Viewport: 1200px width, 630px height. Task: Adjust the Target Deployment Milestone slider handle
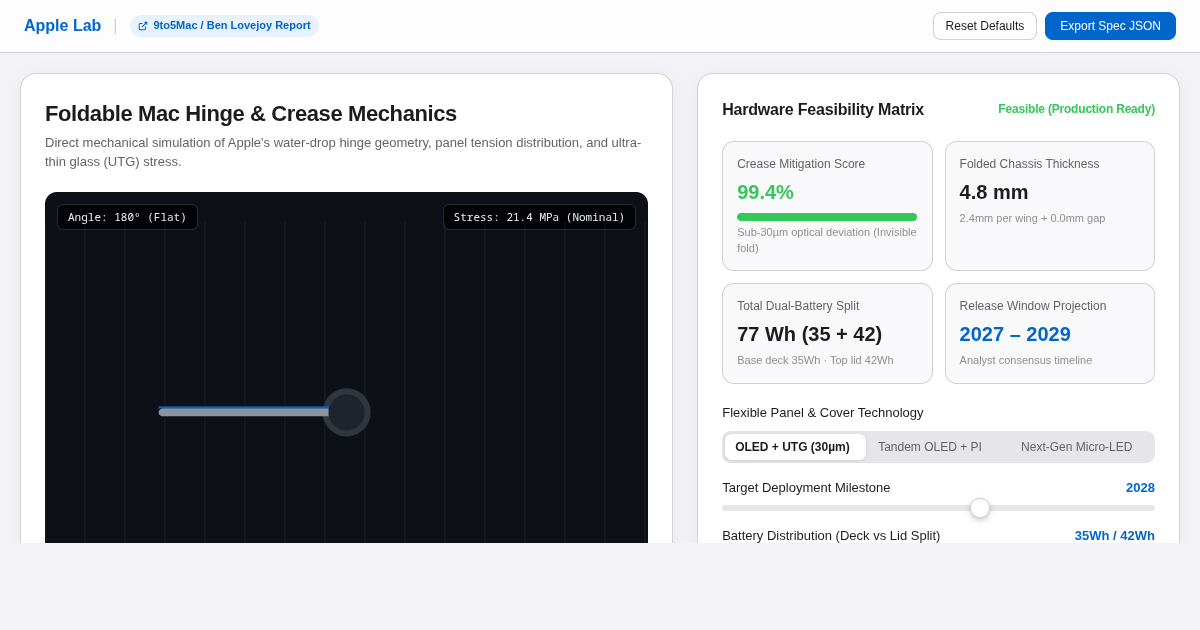pos(980,508)
